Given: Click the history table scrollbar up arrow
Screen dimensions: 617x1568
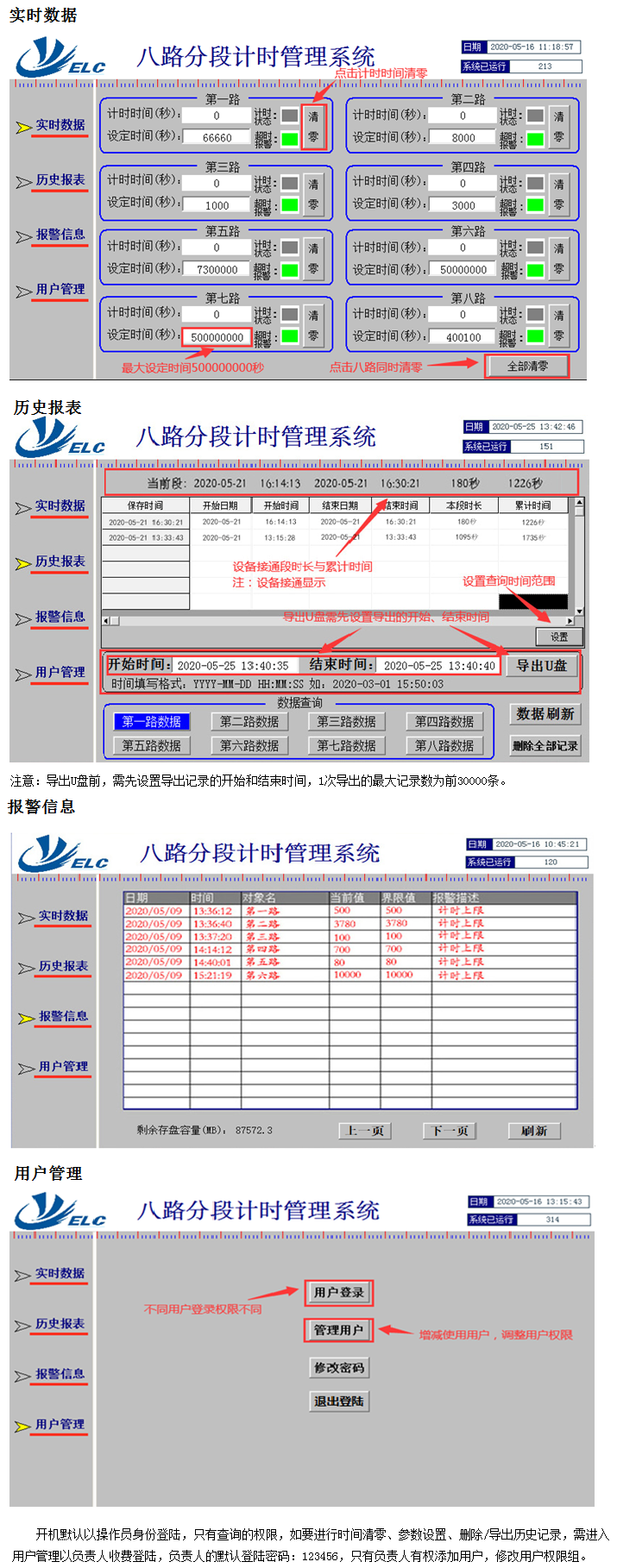Looking at the screenshot, I should [579, 502].
